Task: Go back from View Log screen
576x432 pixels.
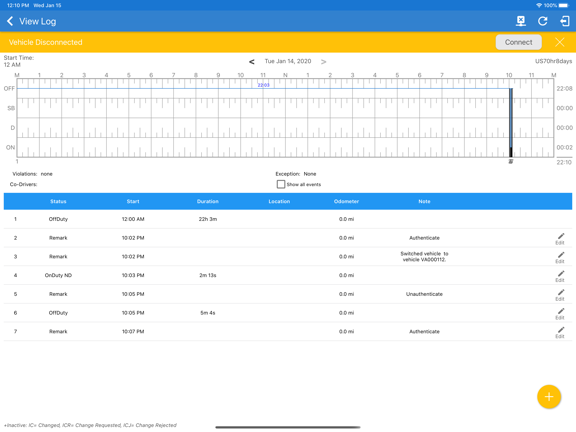Action: tap(10, 21)
